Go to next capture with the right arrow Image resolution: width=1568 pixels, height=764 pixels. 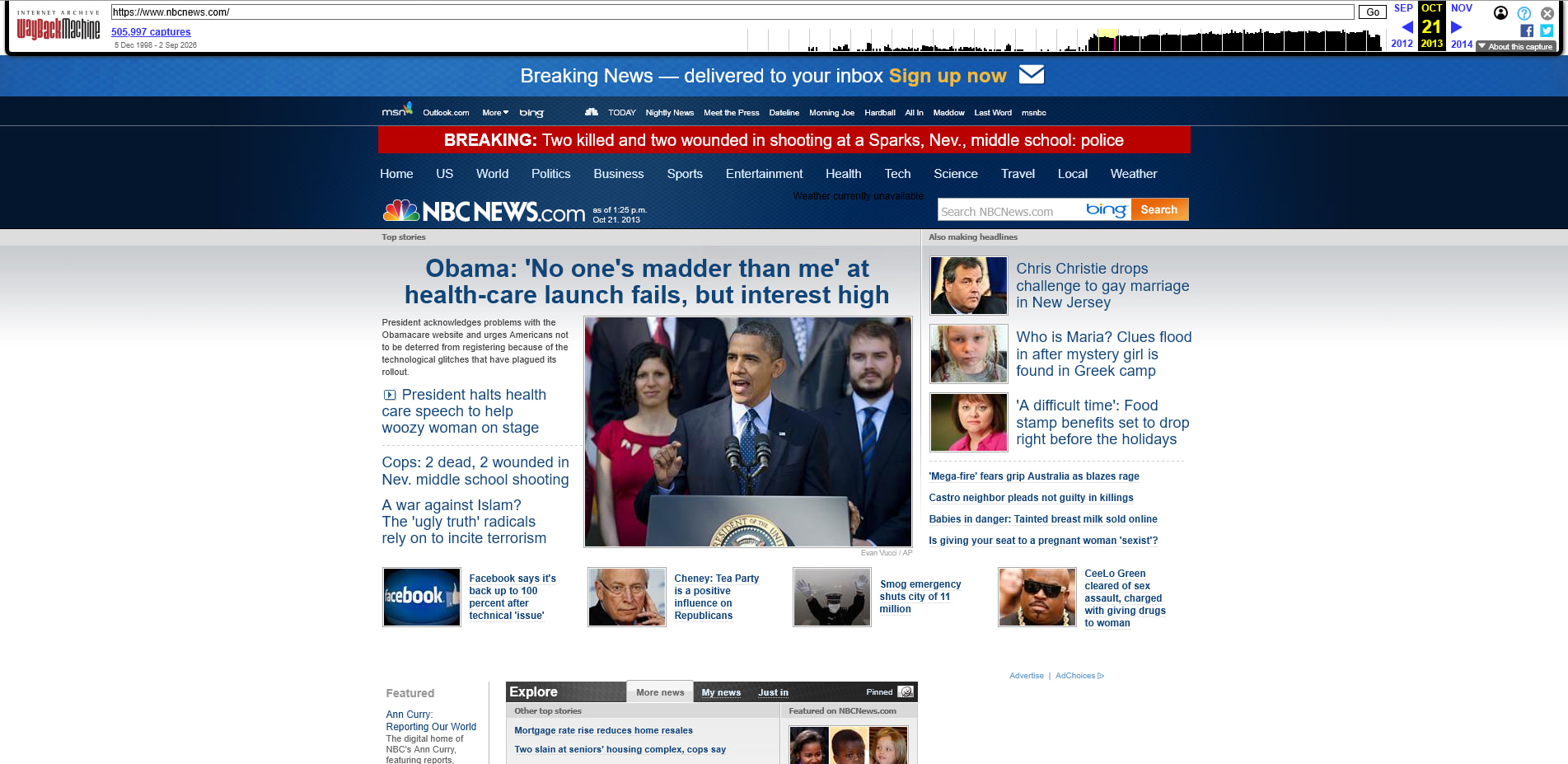[1456, 27]
